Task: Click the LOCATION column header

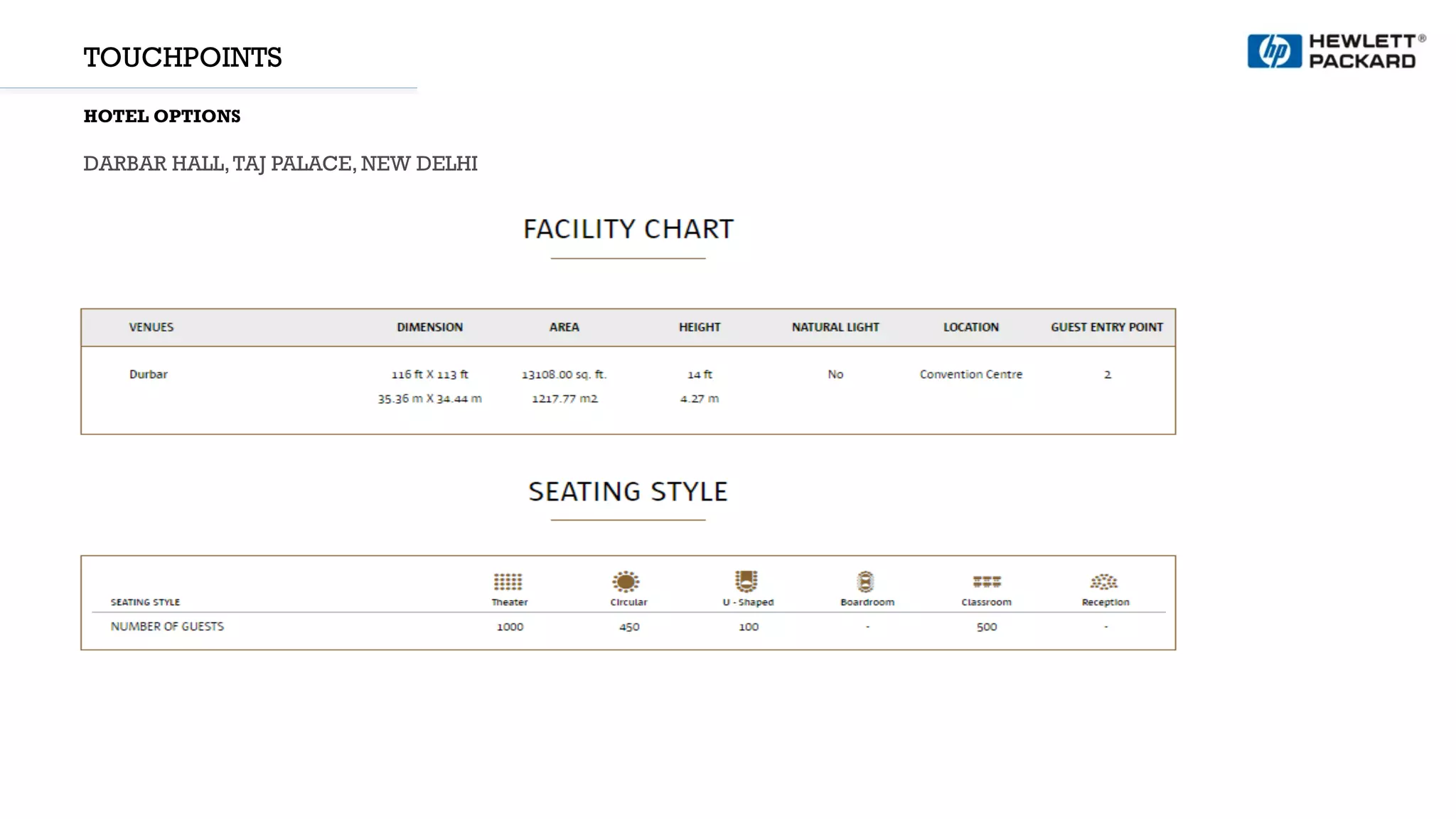Action: point(971,327)
